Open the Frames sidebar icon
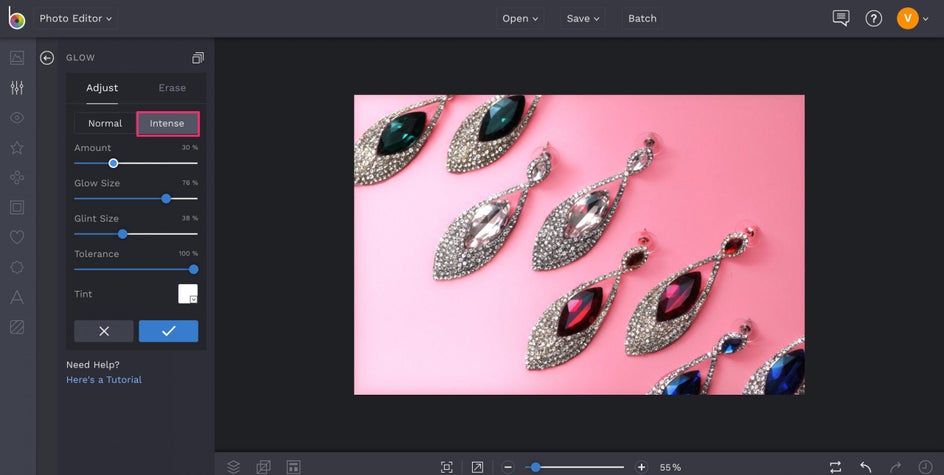Screen dimensions: 944x475 tap(17, 208)
